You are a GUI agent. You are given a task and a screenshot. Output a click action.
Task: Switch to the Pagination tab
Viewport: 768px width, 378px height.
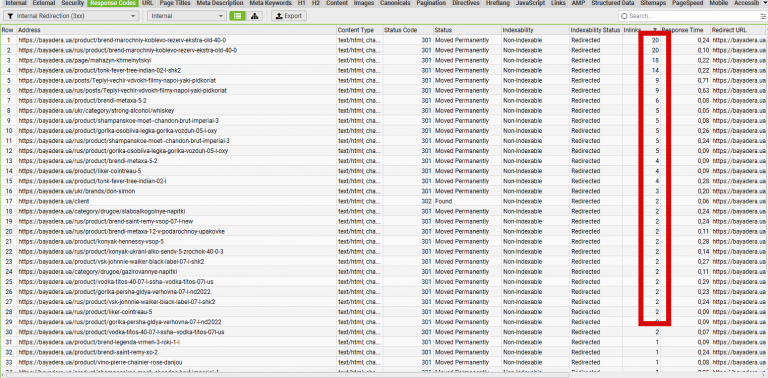click(x=432, y=3)
